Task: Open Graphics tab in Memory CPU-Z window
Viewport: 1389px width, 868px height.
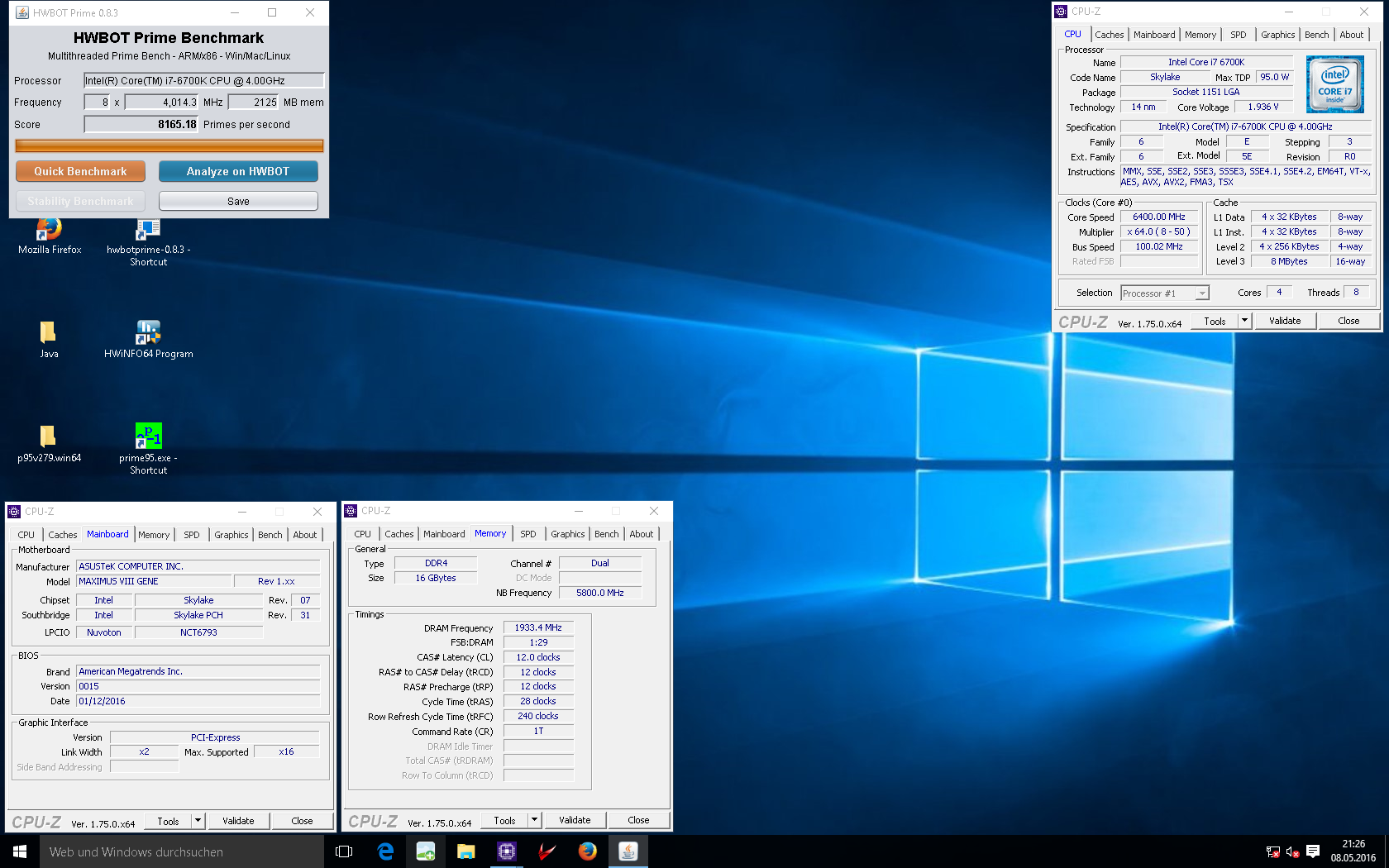Action: 567,534
